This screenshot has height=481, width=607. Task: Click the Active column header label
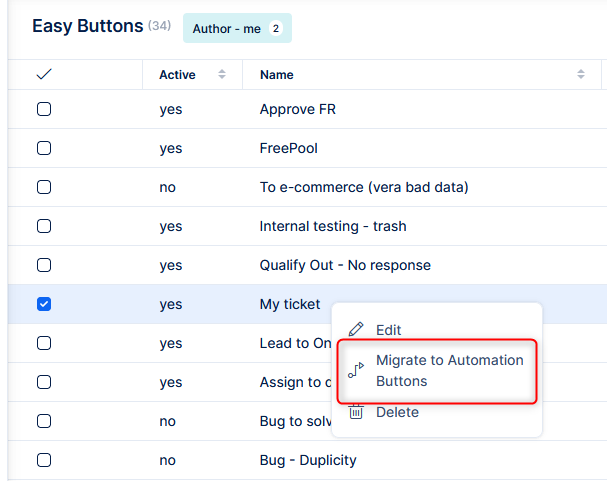177,75
